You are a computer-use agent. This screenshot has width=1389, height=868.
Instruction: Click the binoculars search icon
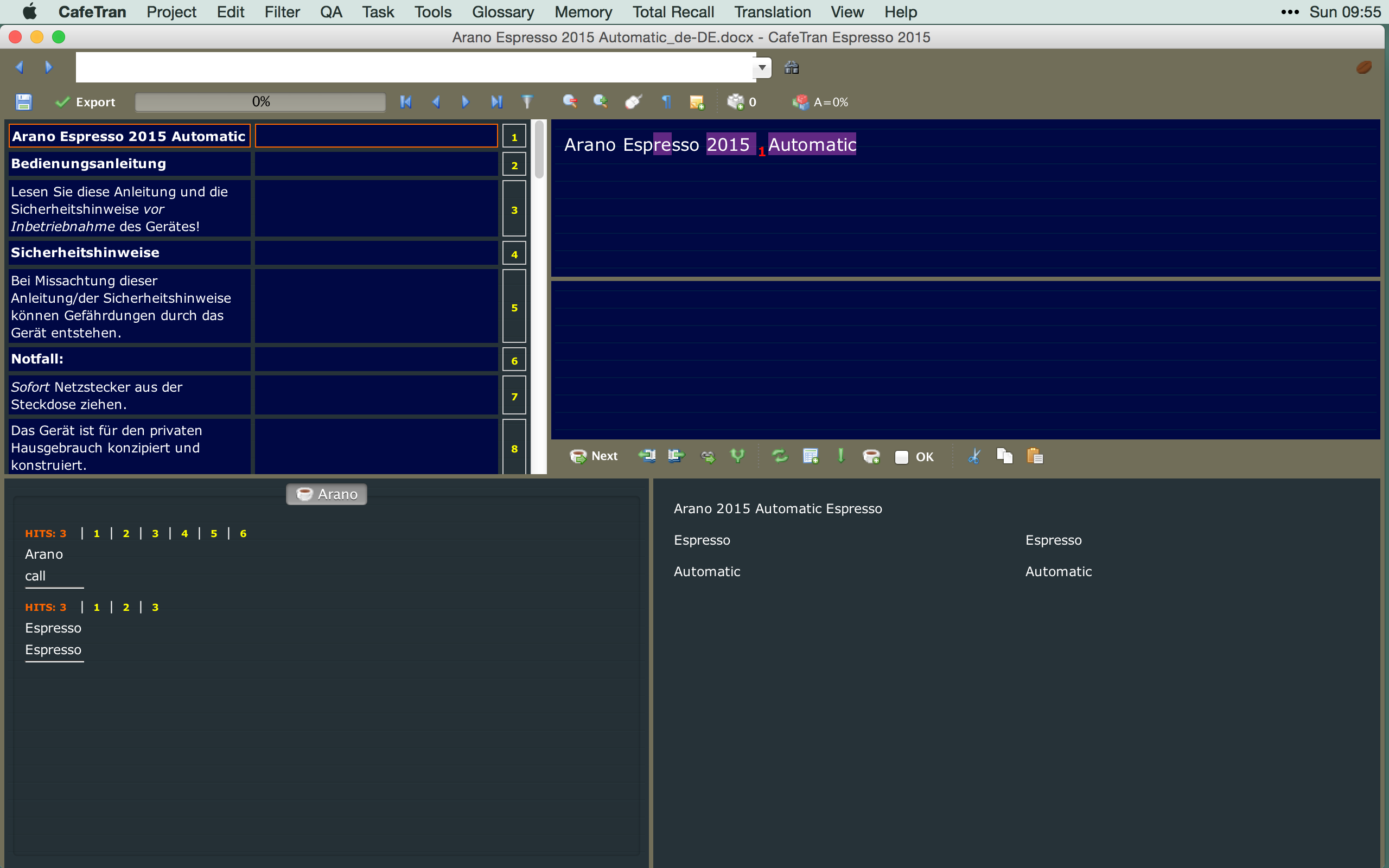pyautogui.click(x=792, y=68)
